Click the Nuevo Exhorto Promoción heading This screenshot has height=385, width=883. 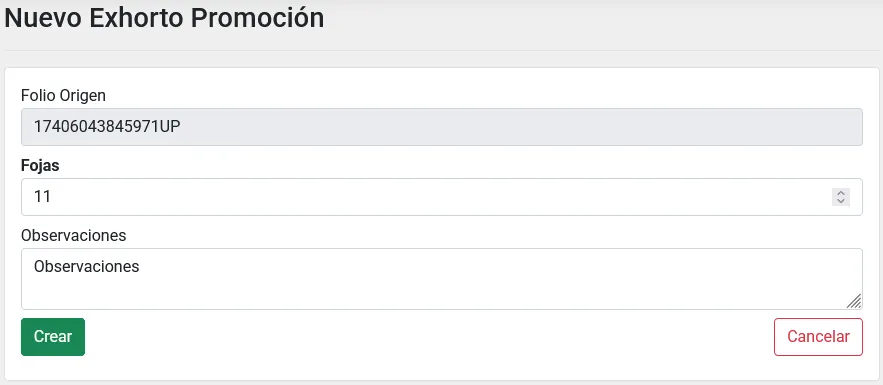pyautogui.click(x=164, y=18)
